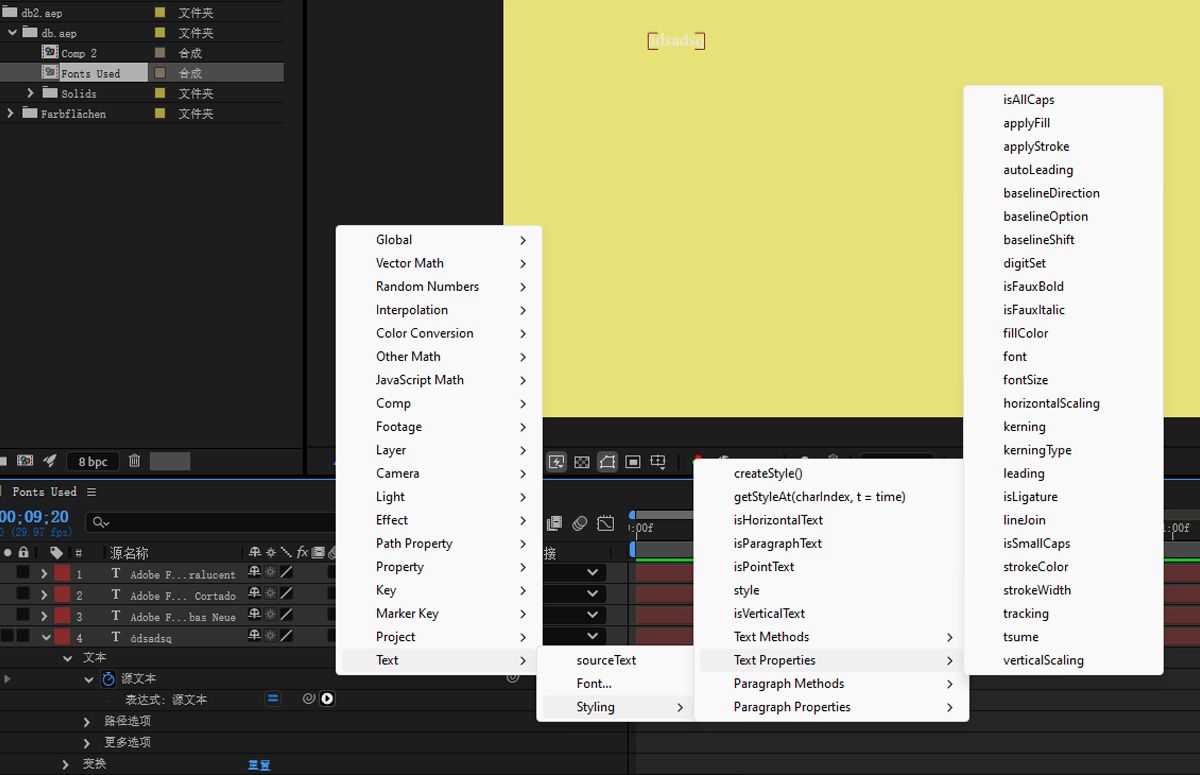1200x775 pixels.
Task: Click the lock column header icon
Action: (24, 553)
